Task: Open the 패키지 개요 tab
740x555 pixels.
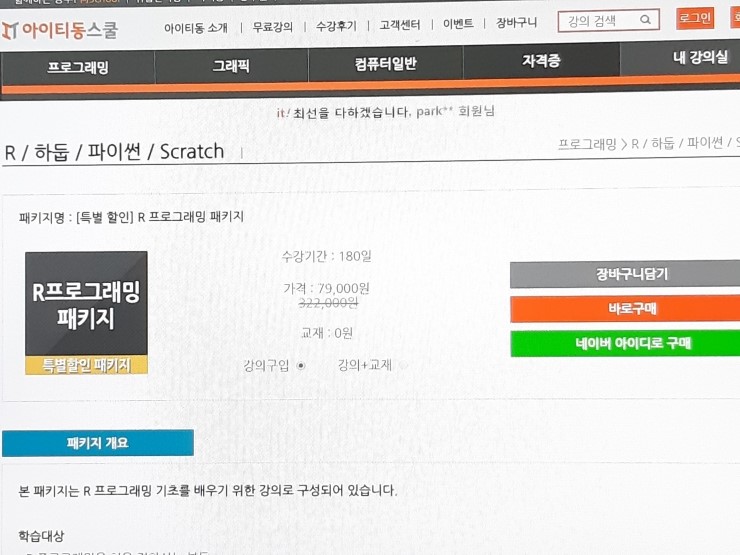Action: [x=98, y=443]
